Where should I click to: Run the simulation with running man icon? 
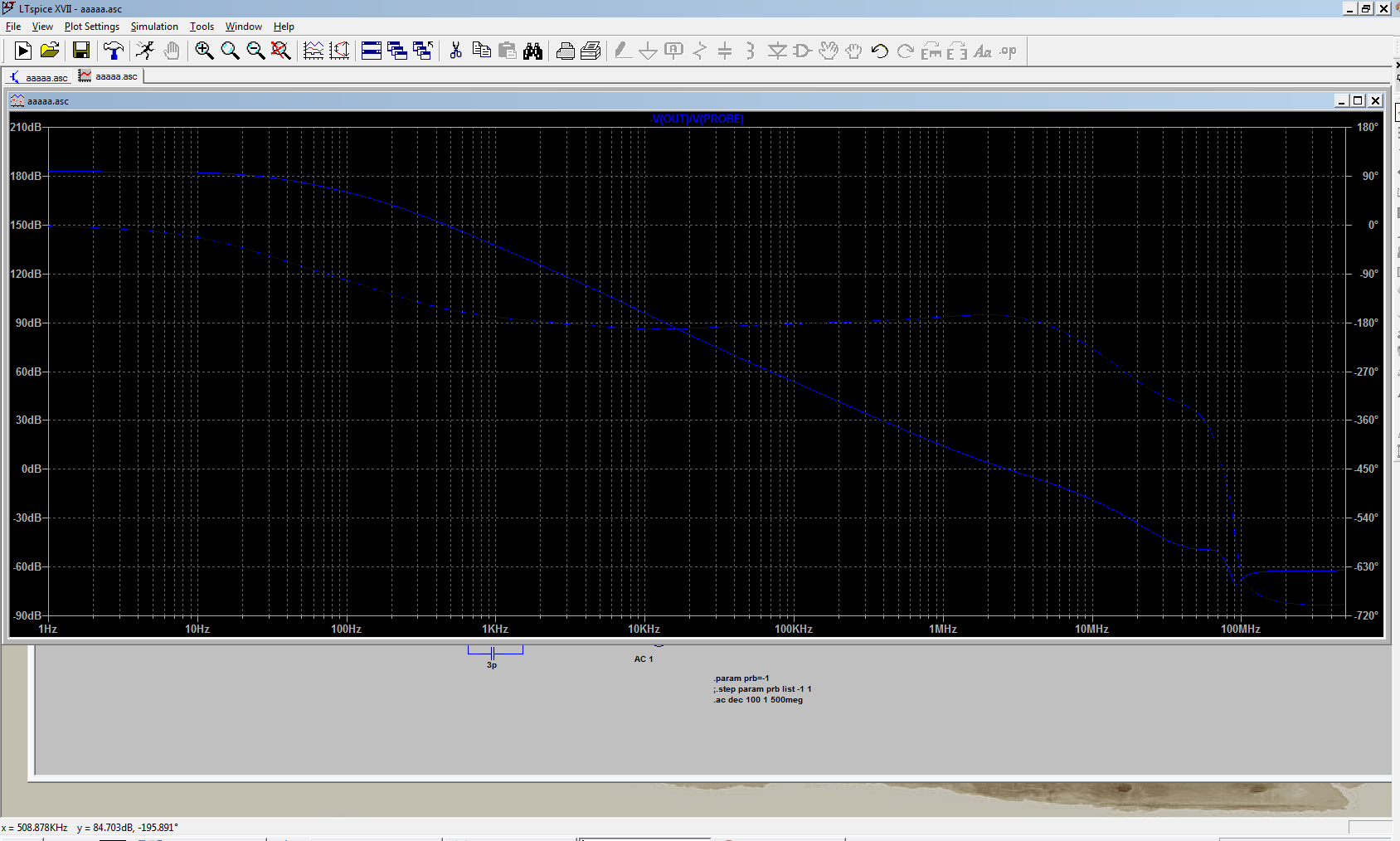click(145, 51)
